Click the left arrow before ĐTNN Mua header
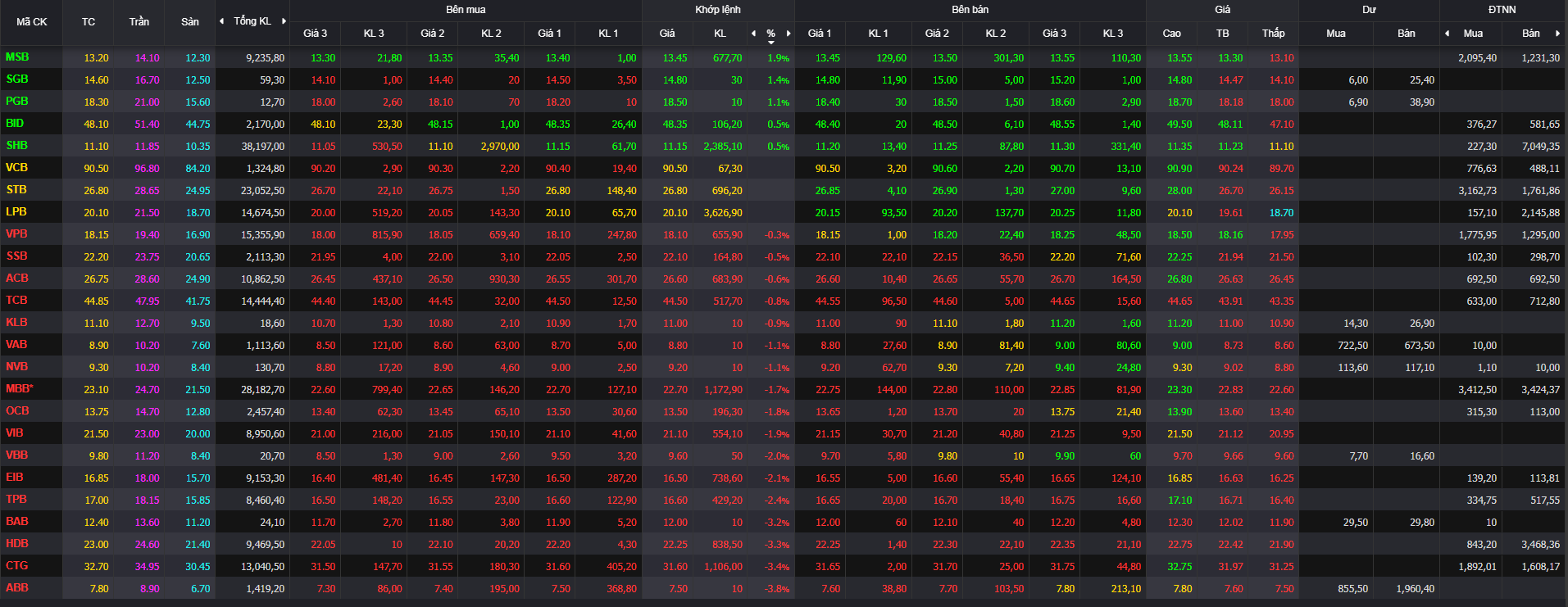This screenshot has width=1568, height=607. (1447, 34)
